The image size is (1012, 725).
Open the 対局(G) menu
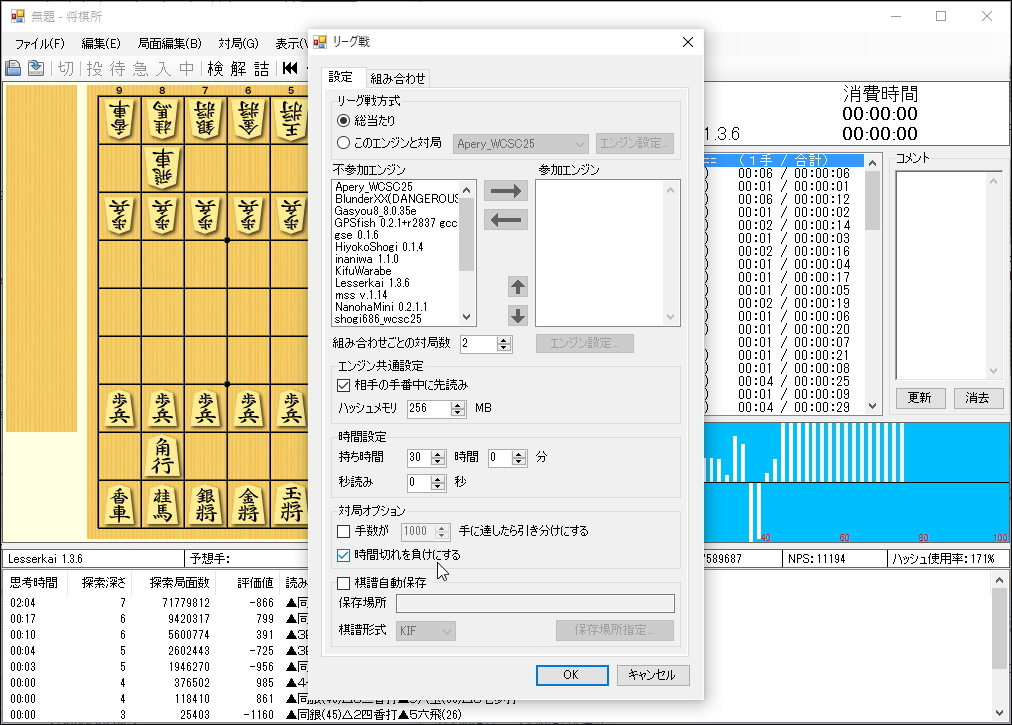pos(238,43)
